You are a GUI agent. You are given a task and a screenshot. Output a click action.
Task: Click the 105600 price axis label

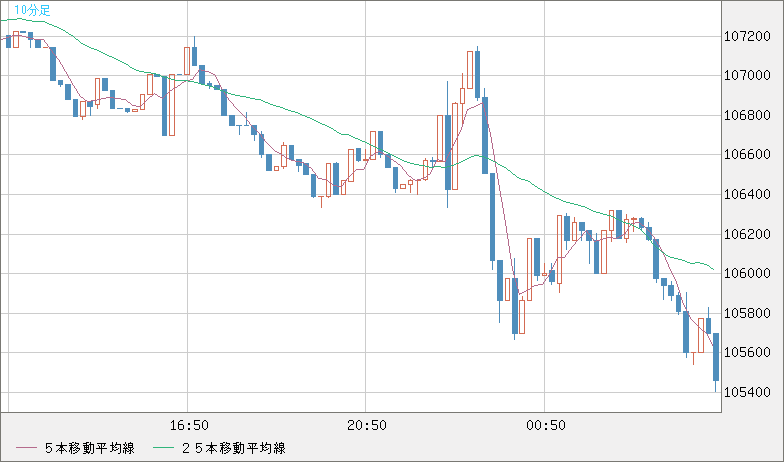pos(748,352)
